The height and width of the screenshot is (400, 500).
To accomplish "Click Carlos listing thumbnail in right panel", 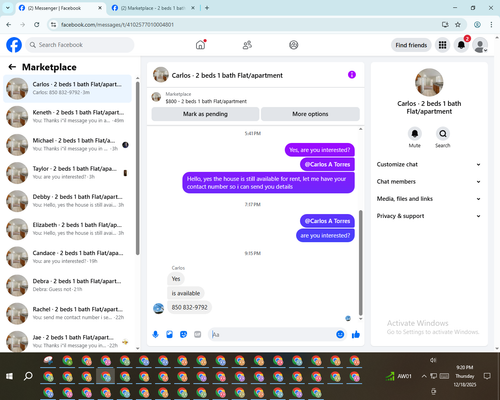I will click(429, 82).
